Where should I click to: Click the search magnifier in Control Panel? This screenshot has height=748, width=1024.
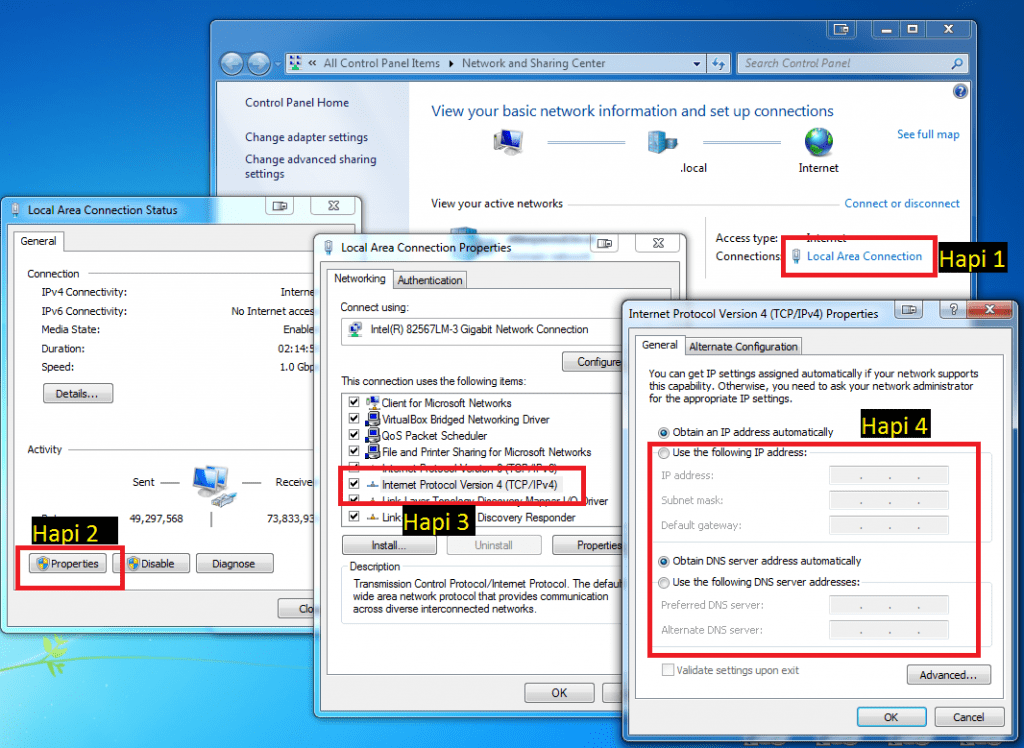coord(957,63)
